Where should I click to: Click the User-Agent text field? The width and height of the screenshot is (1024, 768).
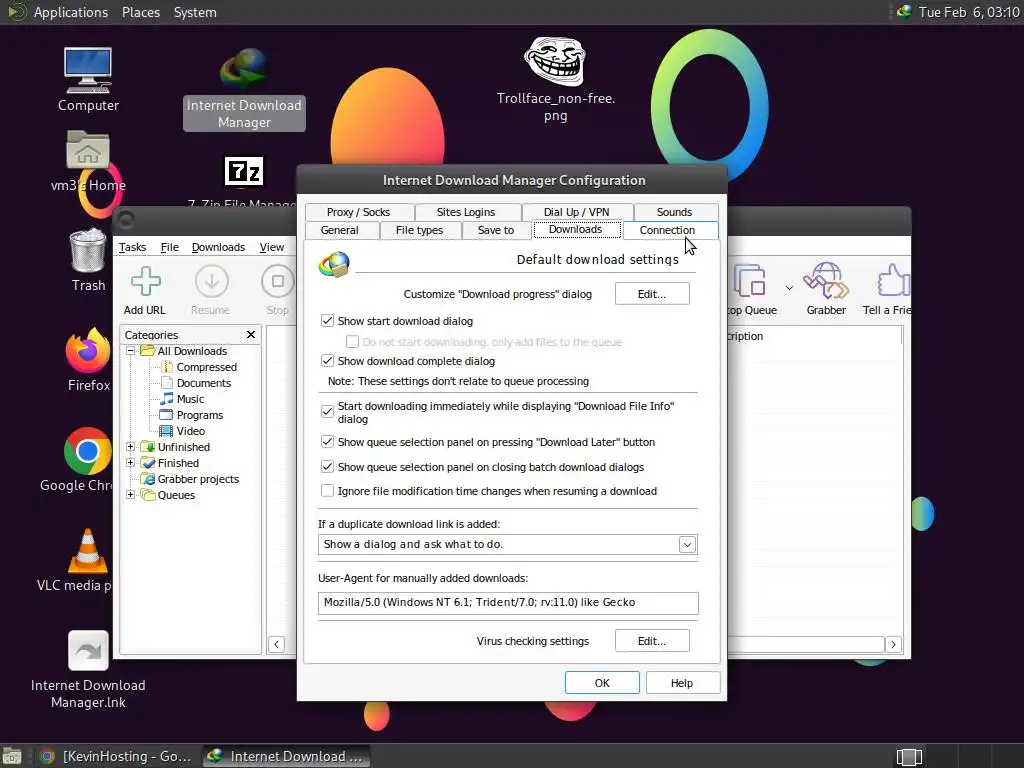pyautogui.click(x=508, y=603)
